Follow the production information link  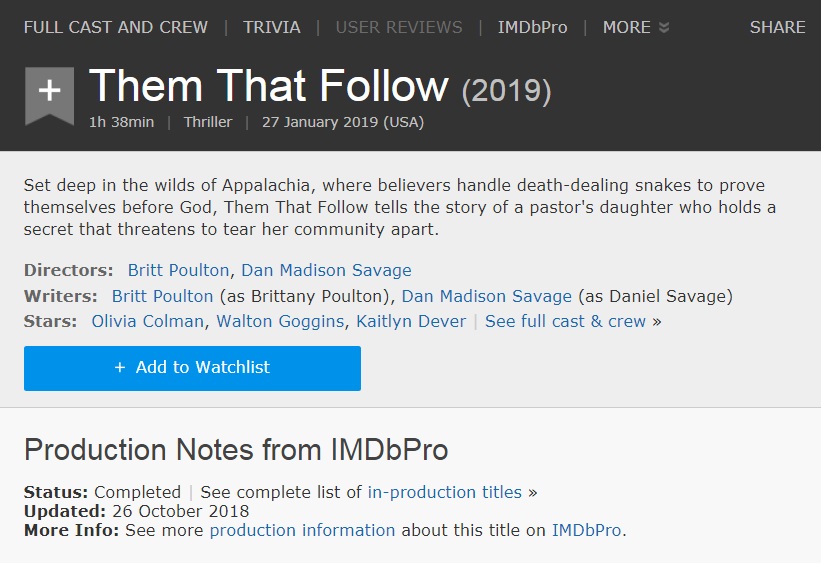pos(302,530)
